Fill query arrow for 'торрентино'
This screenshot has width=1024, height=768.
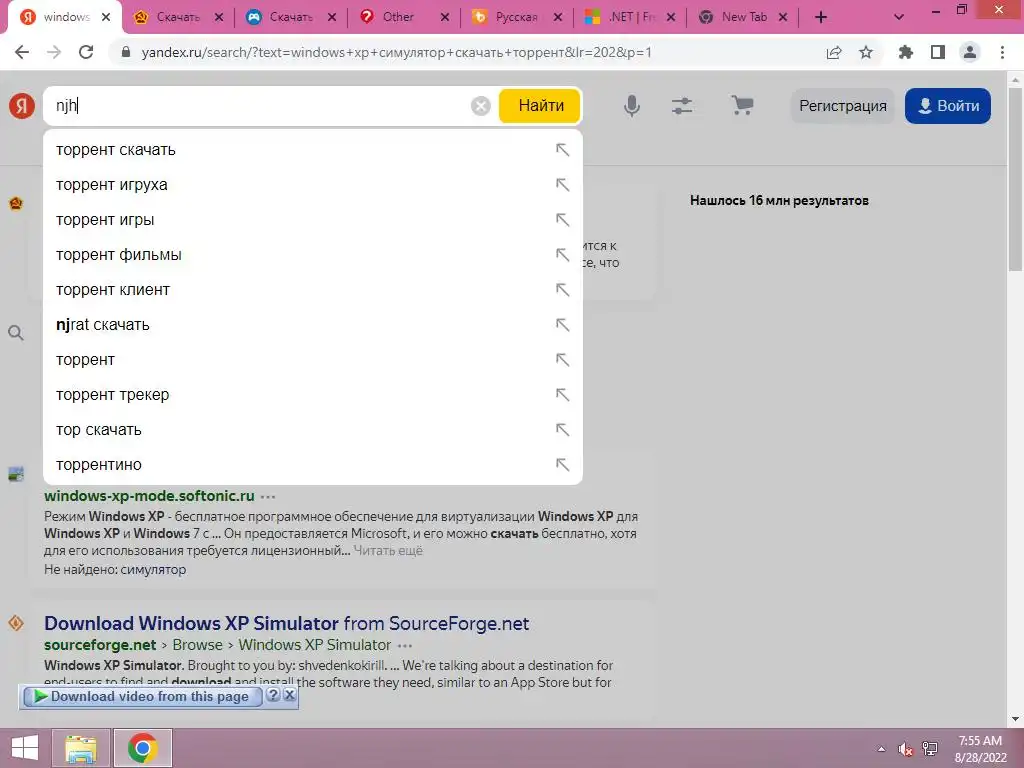coord(562,464)
